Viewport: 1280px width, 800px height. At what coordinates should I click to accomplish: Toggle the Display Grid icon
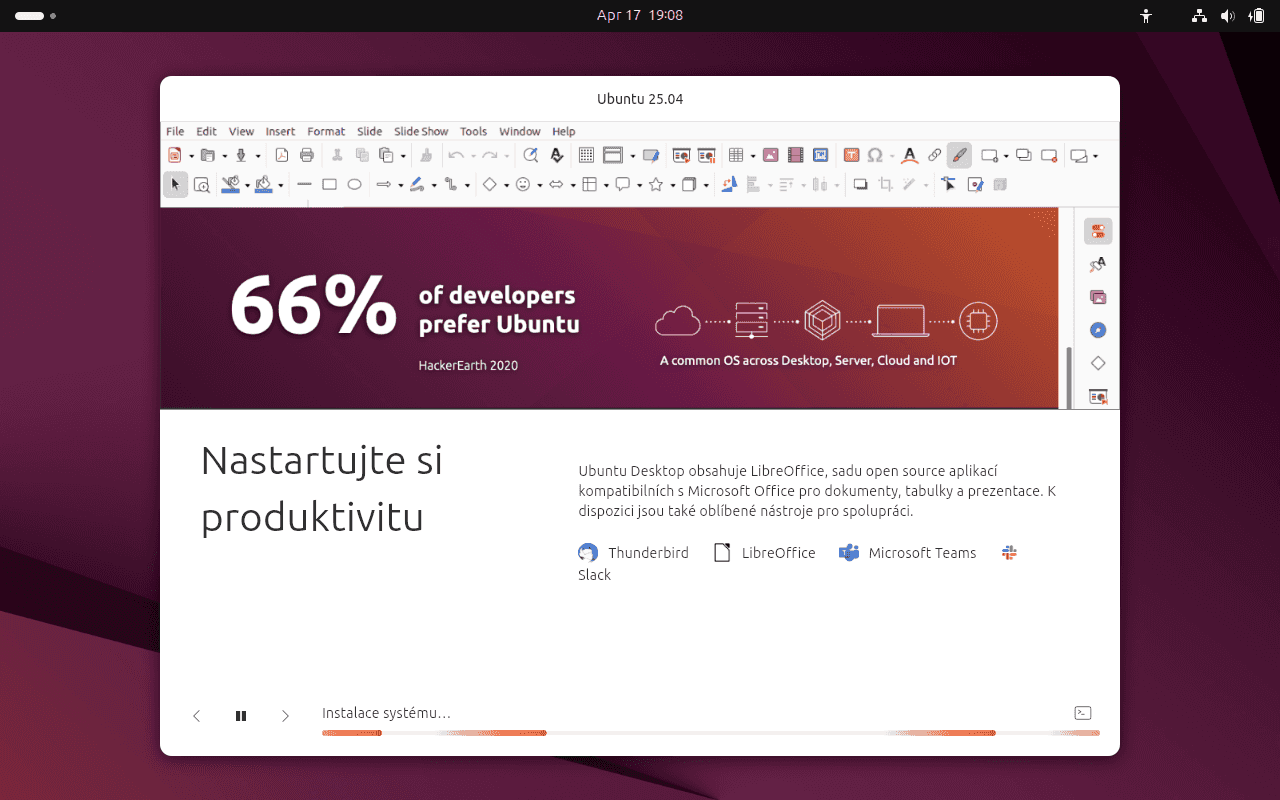587,155
